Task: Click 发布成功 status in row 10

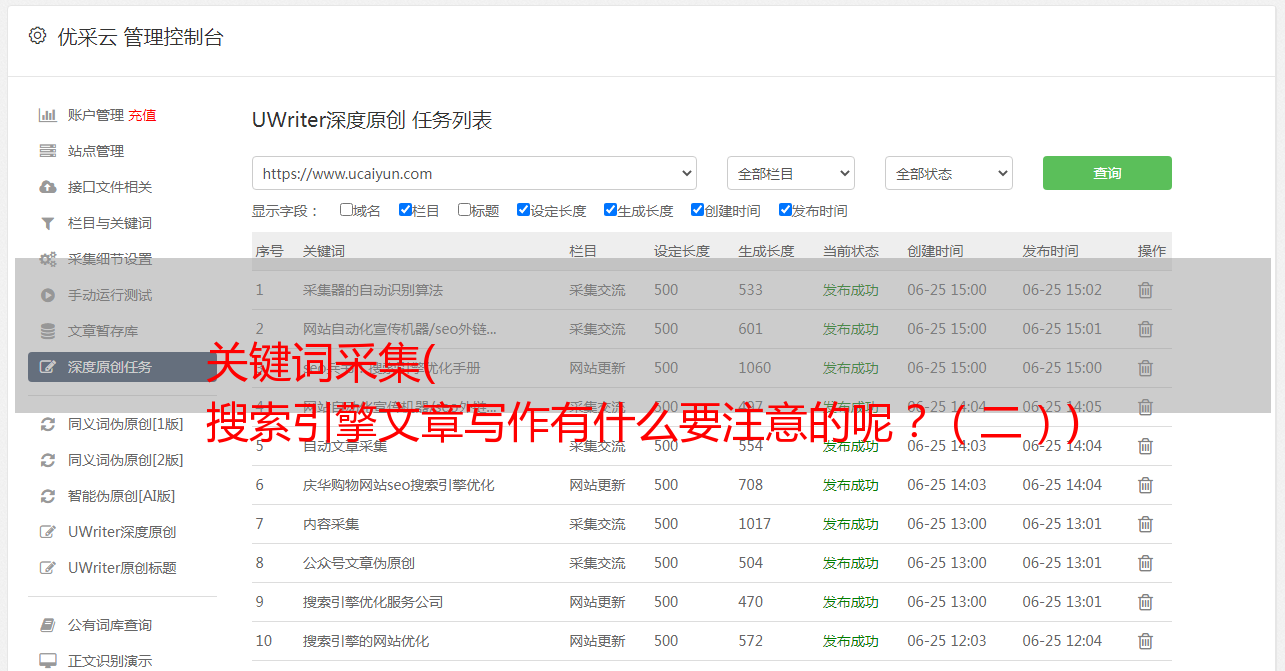Action: coord(851,641)
